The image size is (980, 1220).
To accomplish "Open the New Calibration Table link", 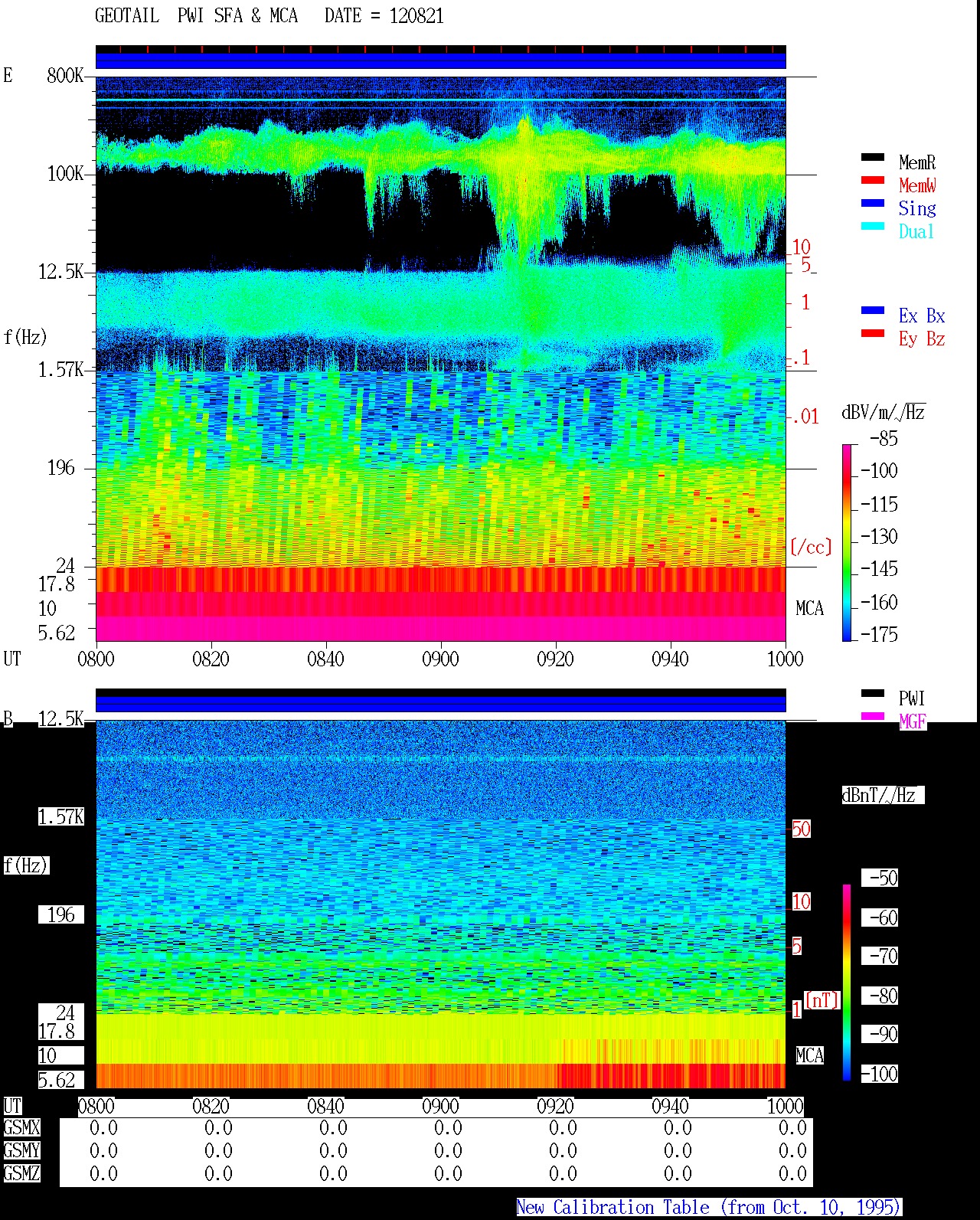I will click(x=709, y=1208).
